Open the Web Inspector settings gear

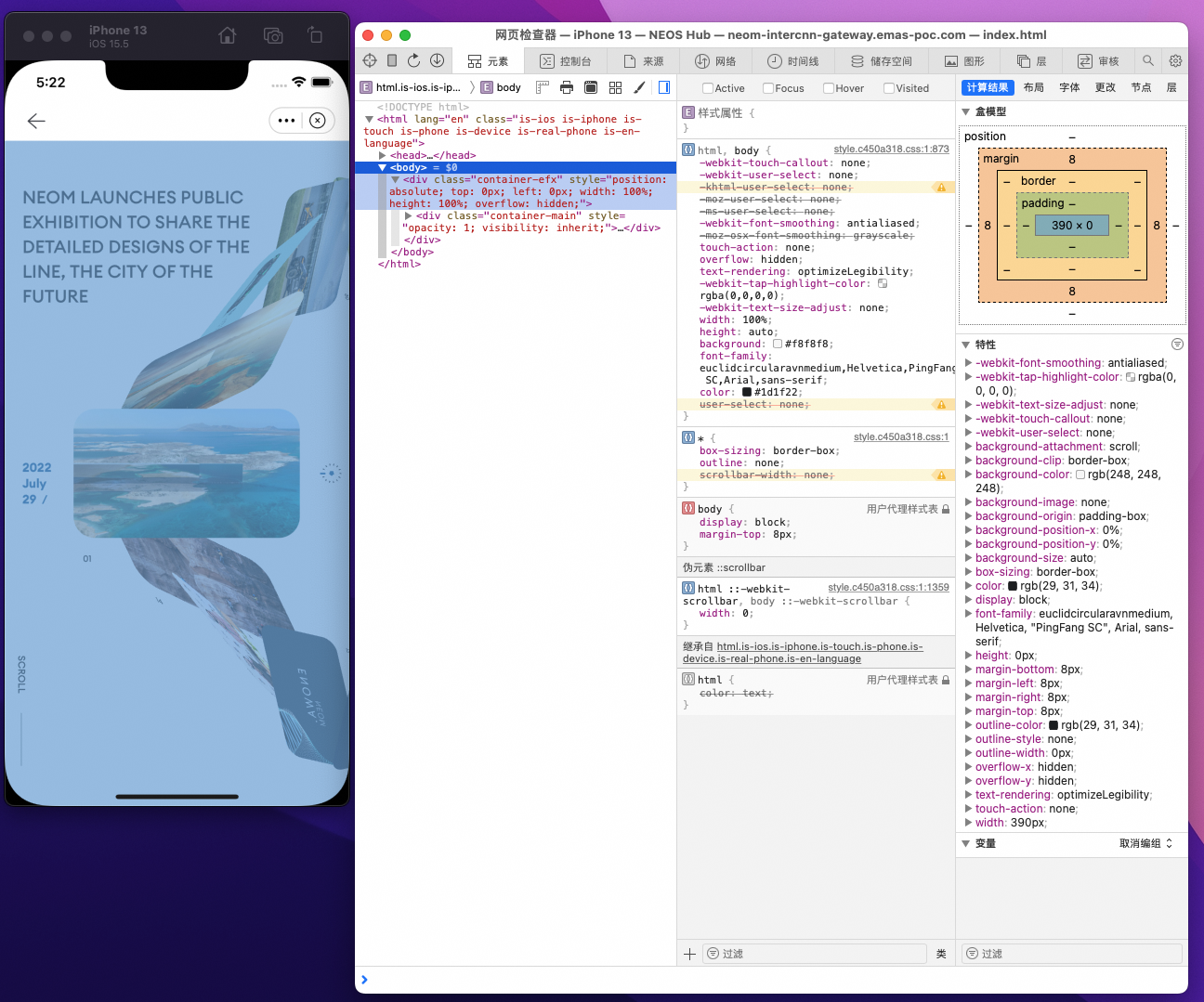coord(1175,60)
